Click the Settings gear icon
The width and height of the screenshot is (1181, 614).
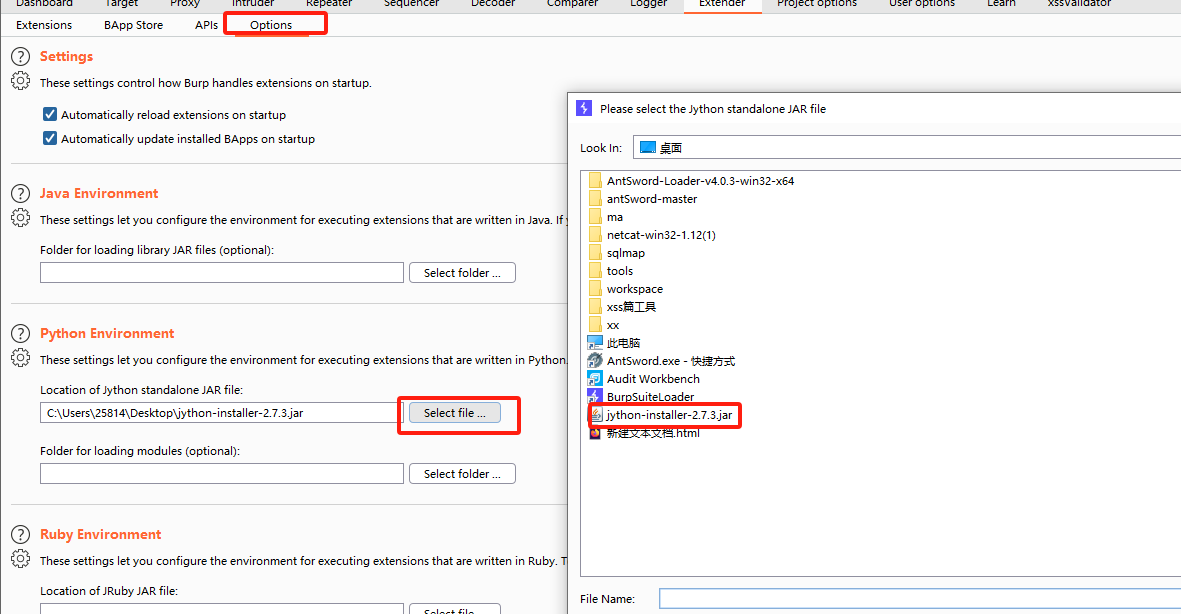[20, 81]
